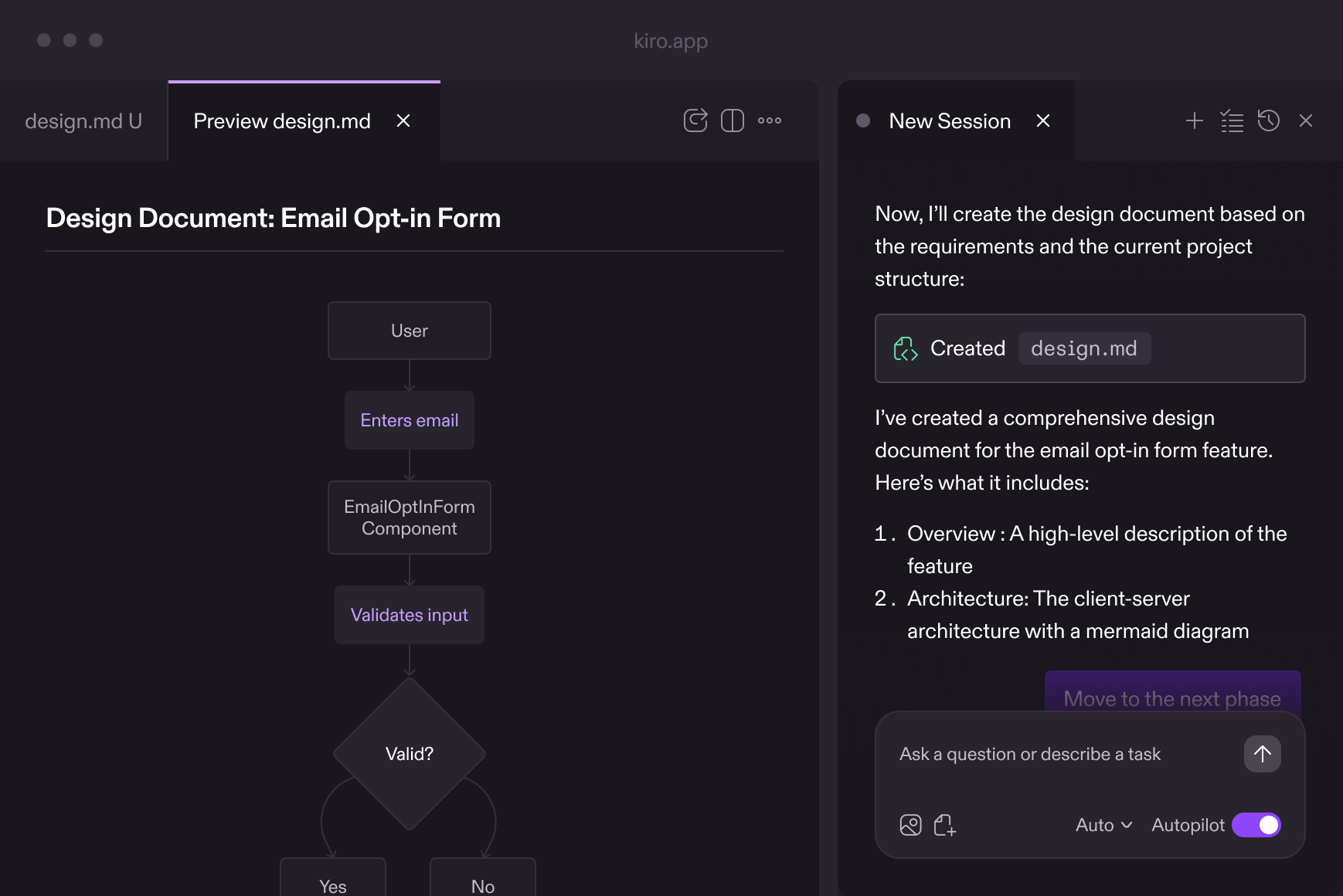
Task: Close the New Session tab
Action: tap(1043, 120)
